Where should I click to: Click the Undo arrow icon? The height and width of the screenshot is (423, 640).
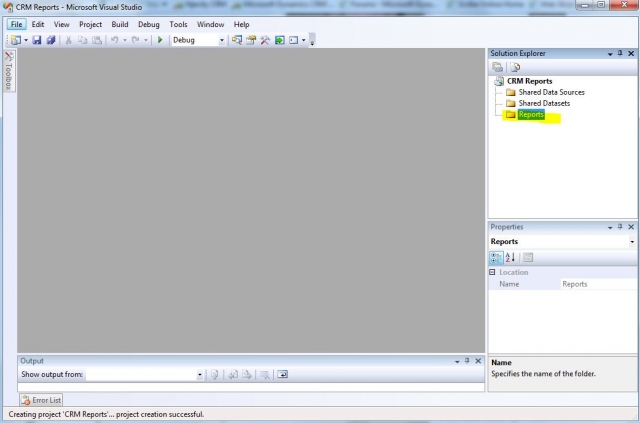click(115, 40)
